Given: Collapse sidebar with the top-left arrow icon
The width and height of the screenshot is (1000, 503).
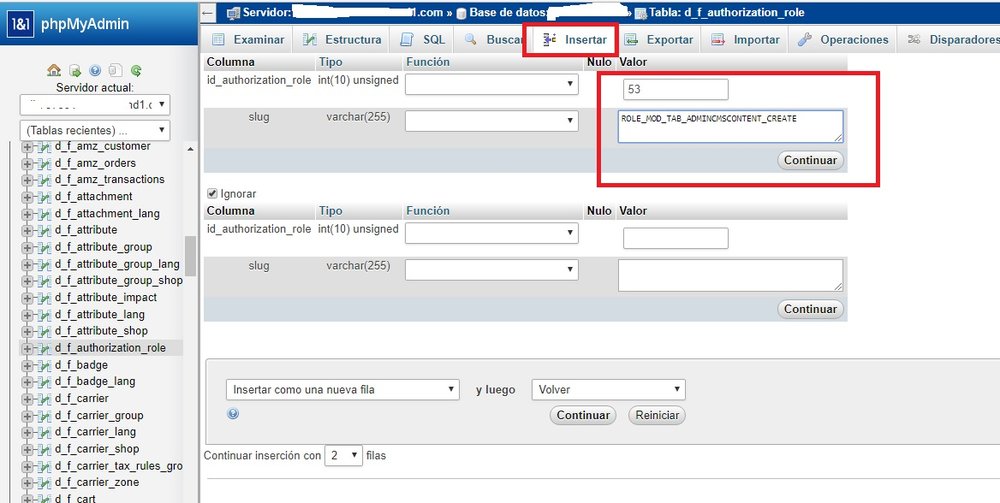Looking at the screenshot, I should click(x=208, y=12).
